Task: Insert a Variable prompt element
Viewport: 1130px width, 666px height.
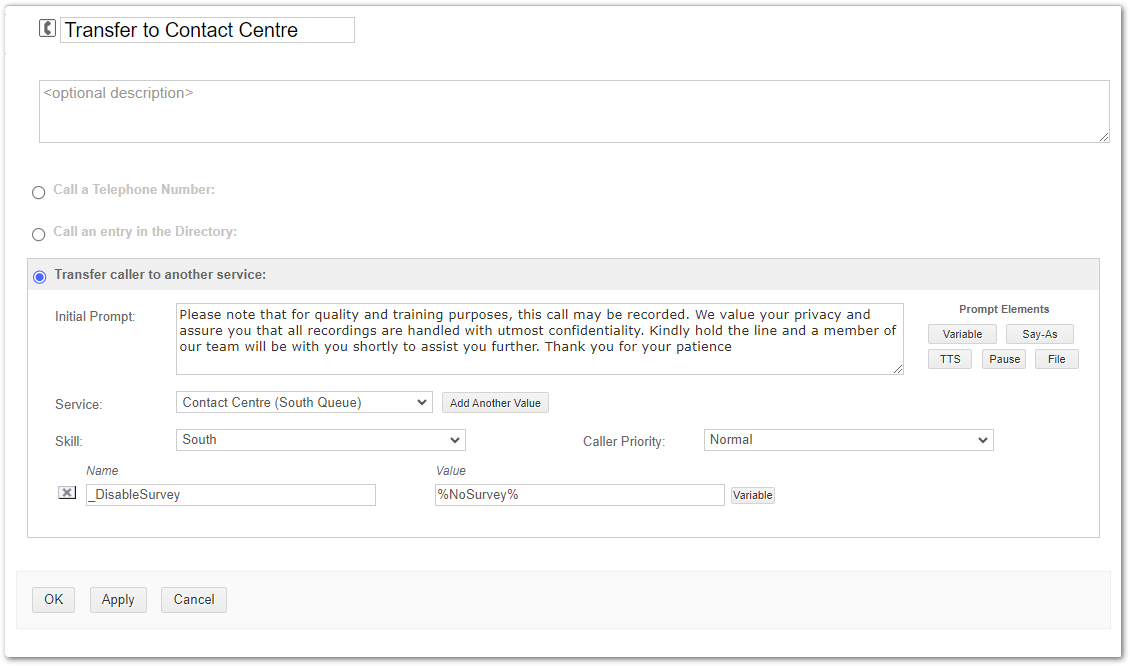Action: click(962, 334)
